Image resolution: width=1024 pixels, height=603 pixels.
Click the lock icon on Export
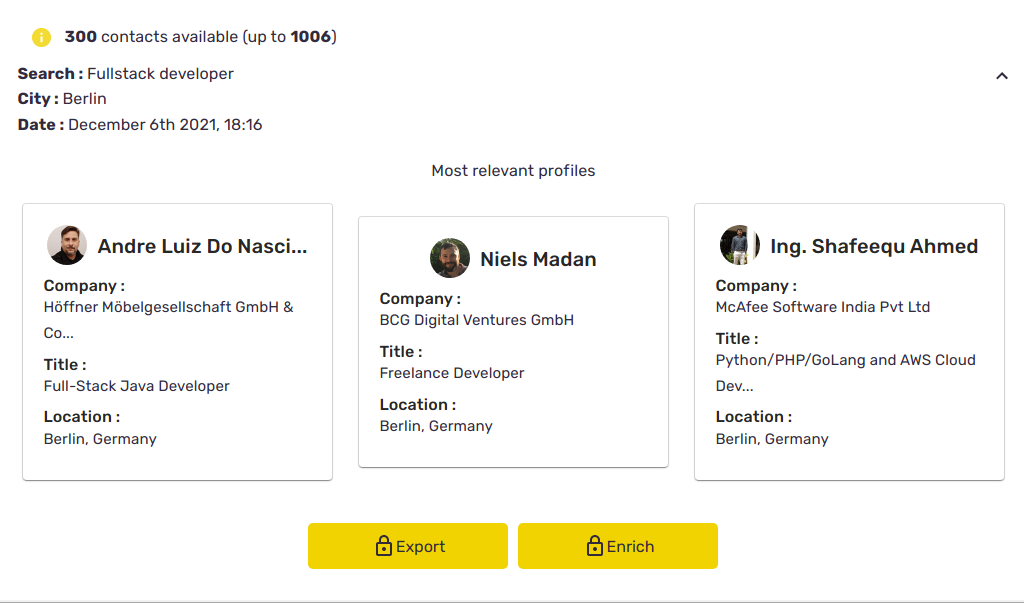tap(383, 546)
